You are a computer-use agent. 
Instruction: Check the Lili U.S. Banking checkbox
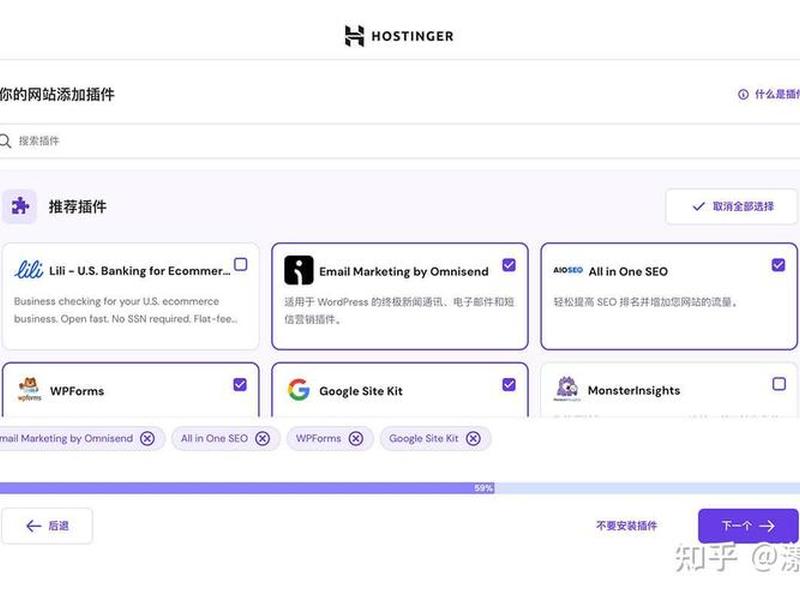click(240, 264)
